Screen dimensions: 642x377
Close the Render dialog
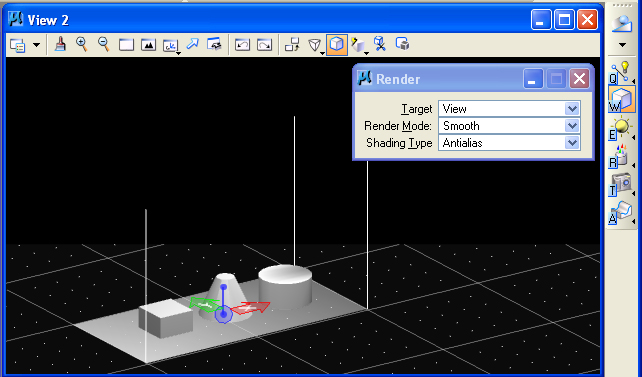point(579,79)
